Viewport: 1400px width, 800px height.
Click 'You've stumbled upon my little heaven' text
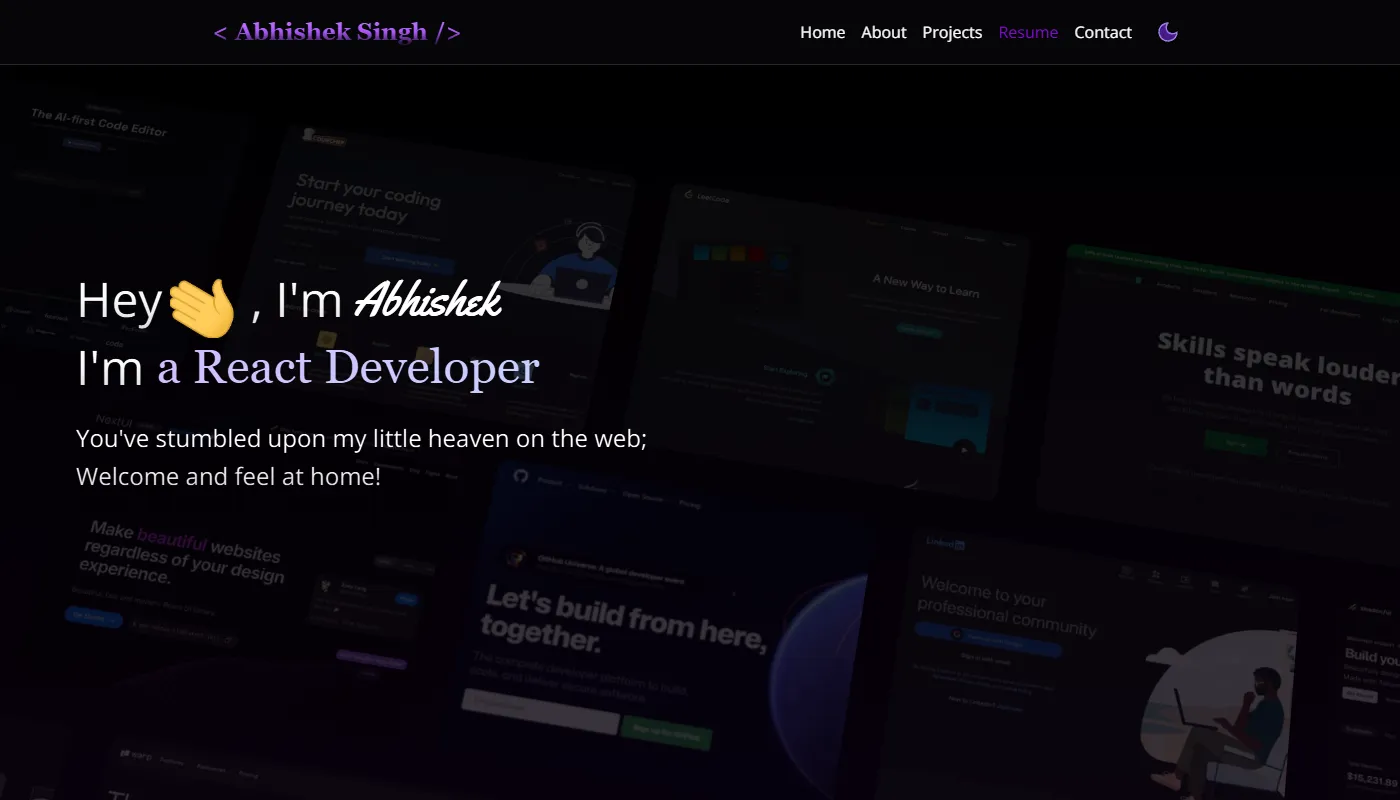click(x=362, y=439)
